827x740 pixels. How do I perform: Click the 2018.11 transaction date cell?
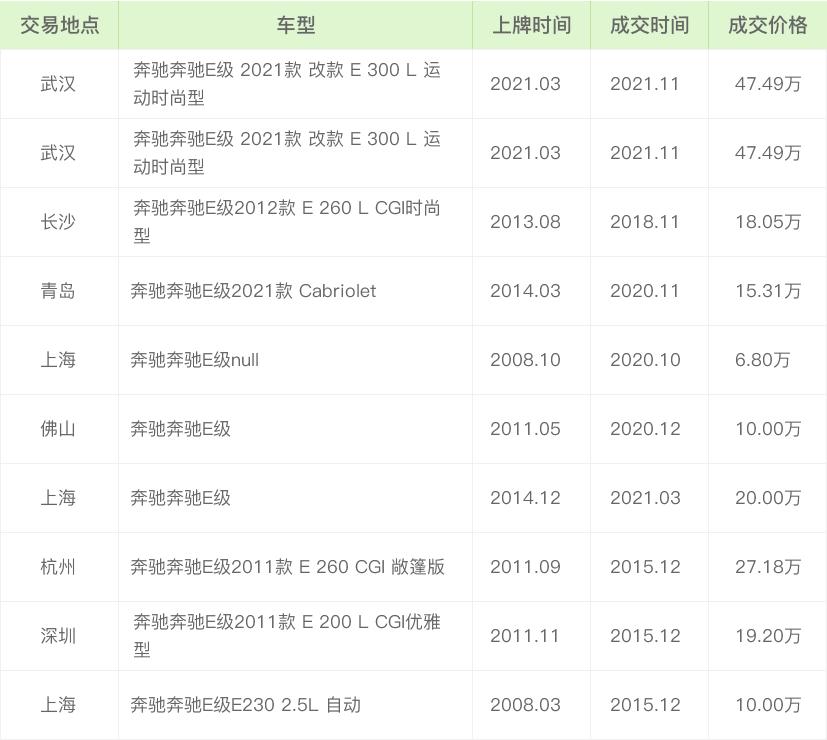(644, 222)
